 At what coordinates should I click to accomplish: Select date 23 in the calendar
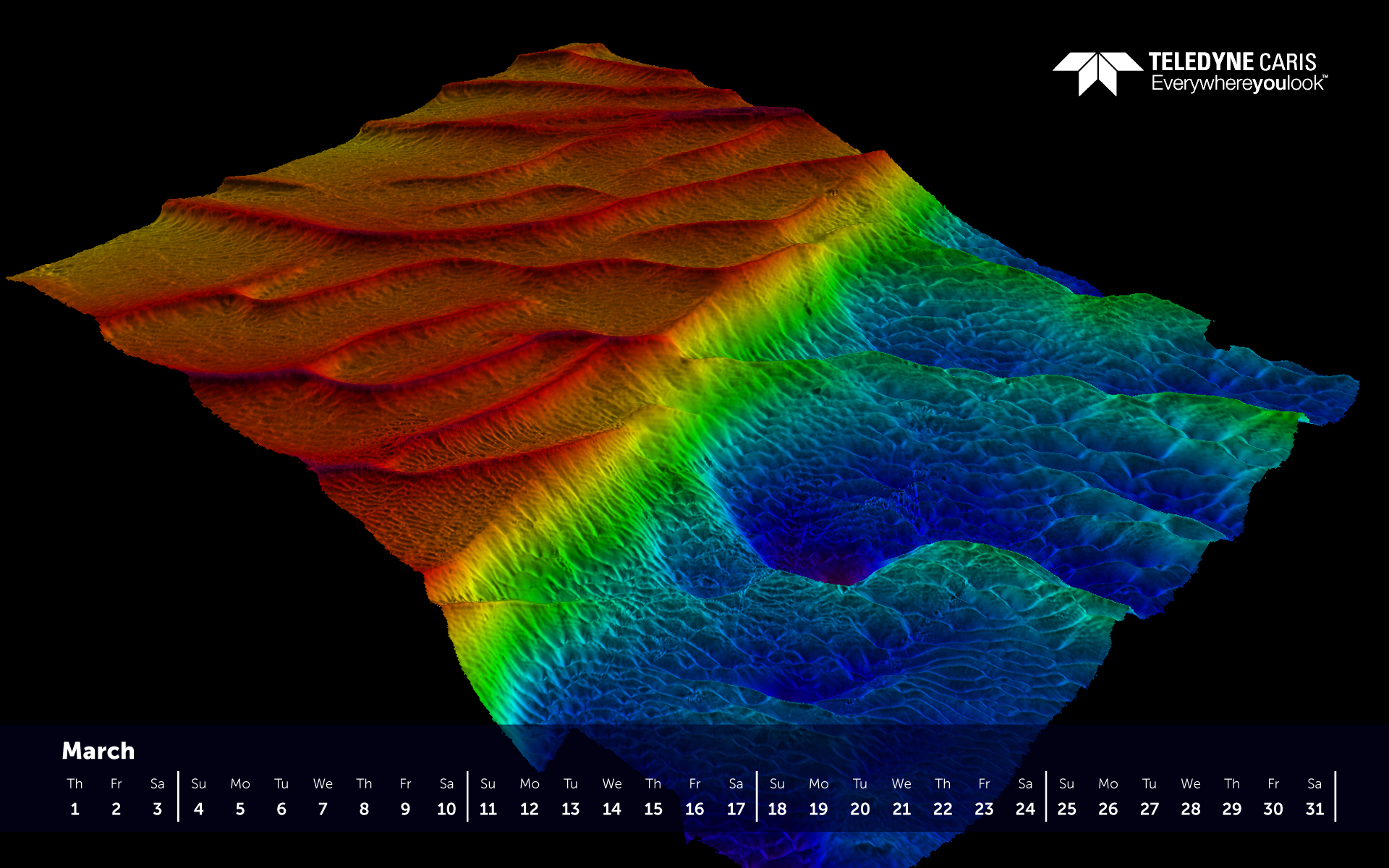tap(984, 809)
